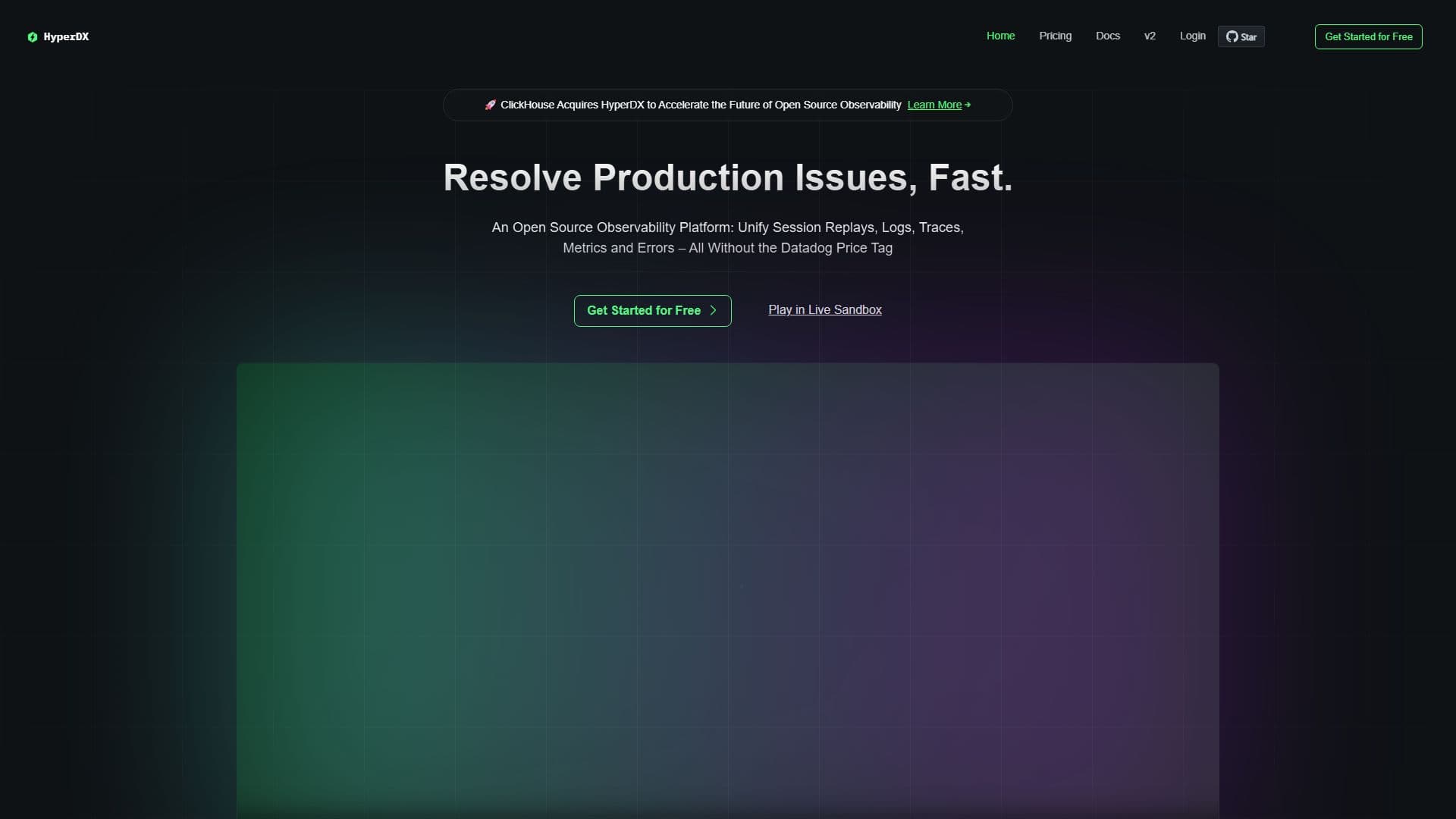Click the chevron arrow in the hero Get Started button
This screenshot has height=819, width=1456.
point(713,310)
